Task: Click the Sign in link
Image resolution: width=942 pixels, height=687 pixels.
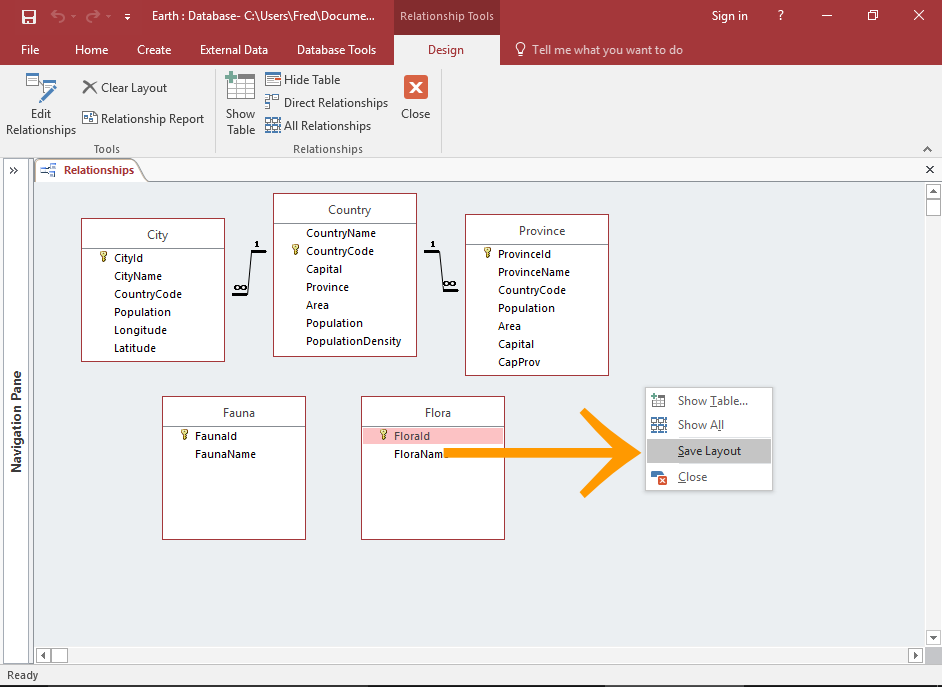Action: tap(729, 17)
